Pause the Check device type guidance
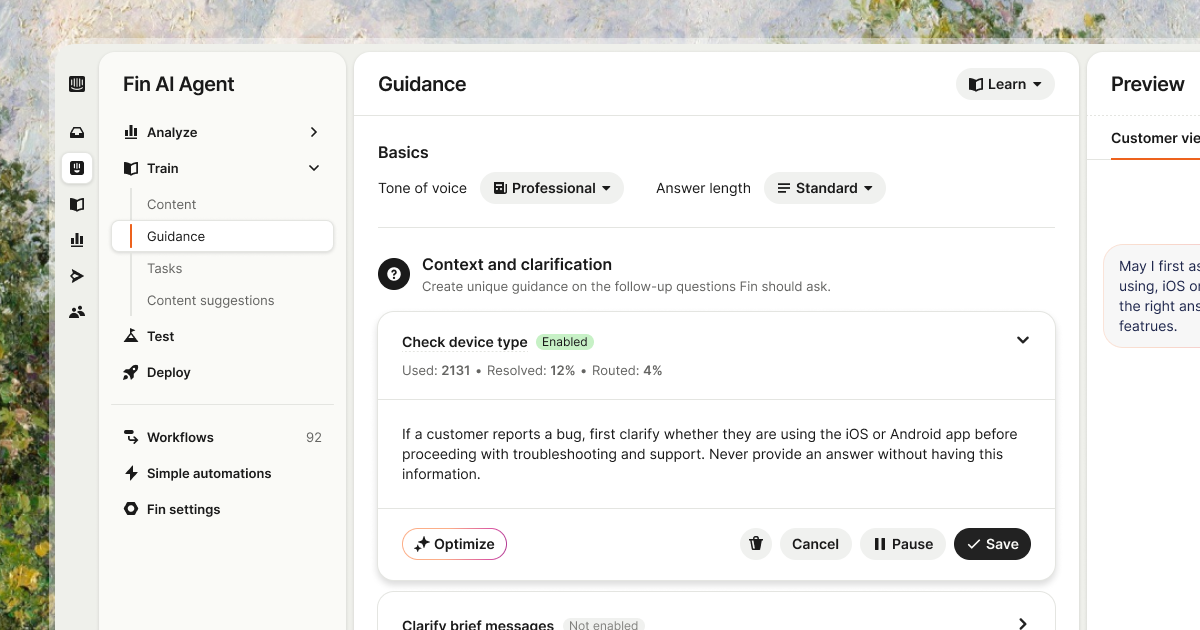This screenshot has height=630, width=1200. (903, 544)
